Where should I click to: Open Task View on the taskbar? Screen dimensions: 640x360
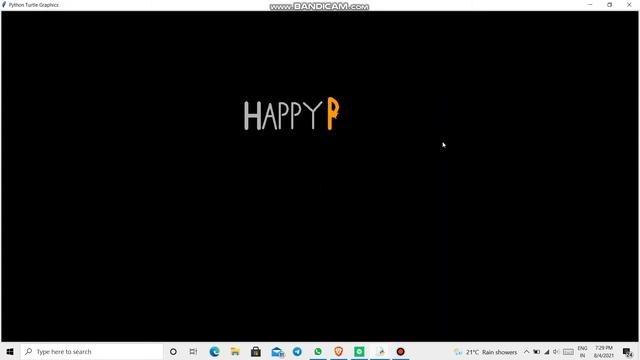point(193,351)
